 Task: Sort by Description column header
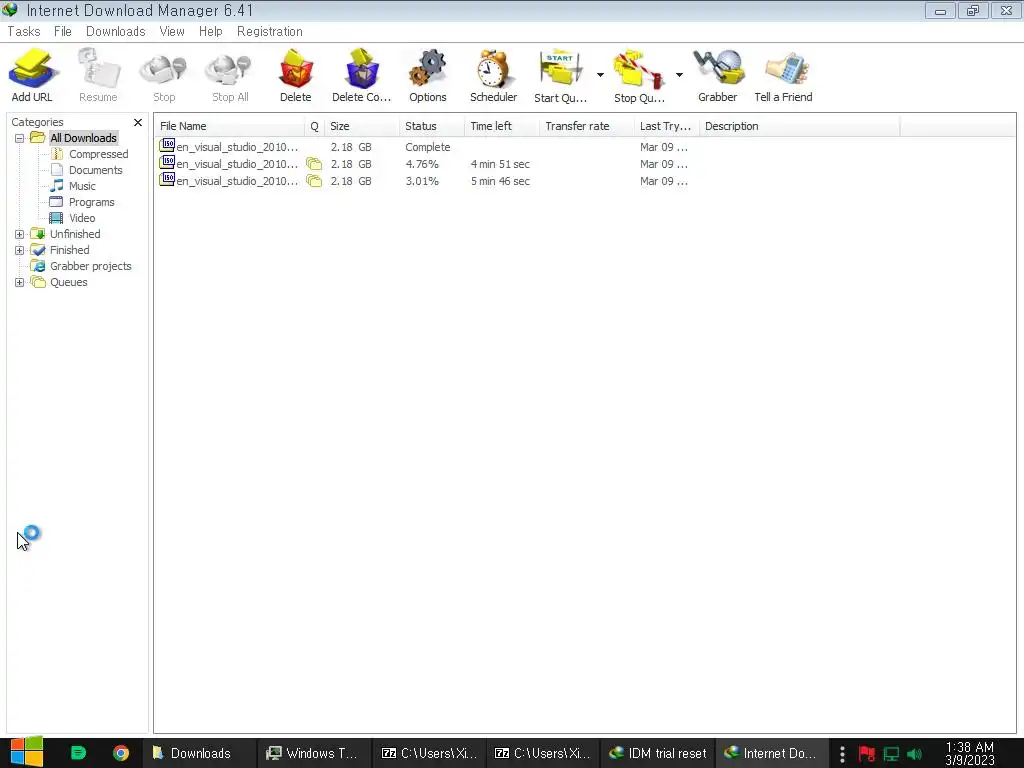(x=800, y=126)
